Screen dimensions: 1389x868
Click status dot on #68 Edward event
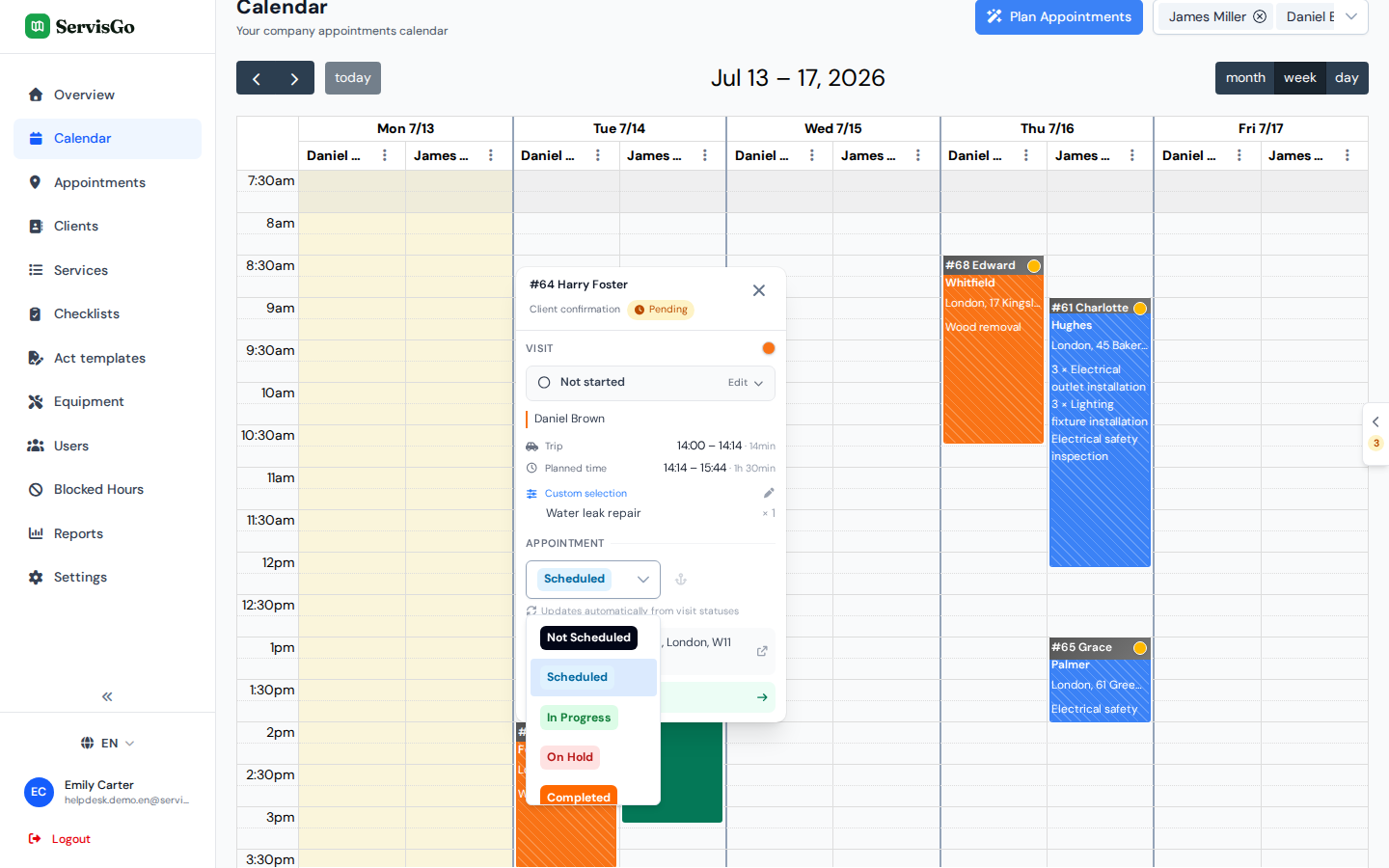click(x=1034, y=266)
